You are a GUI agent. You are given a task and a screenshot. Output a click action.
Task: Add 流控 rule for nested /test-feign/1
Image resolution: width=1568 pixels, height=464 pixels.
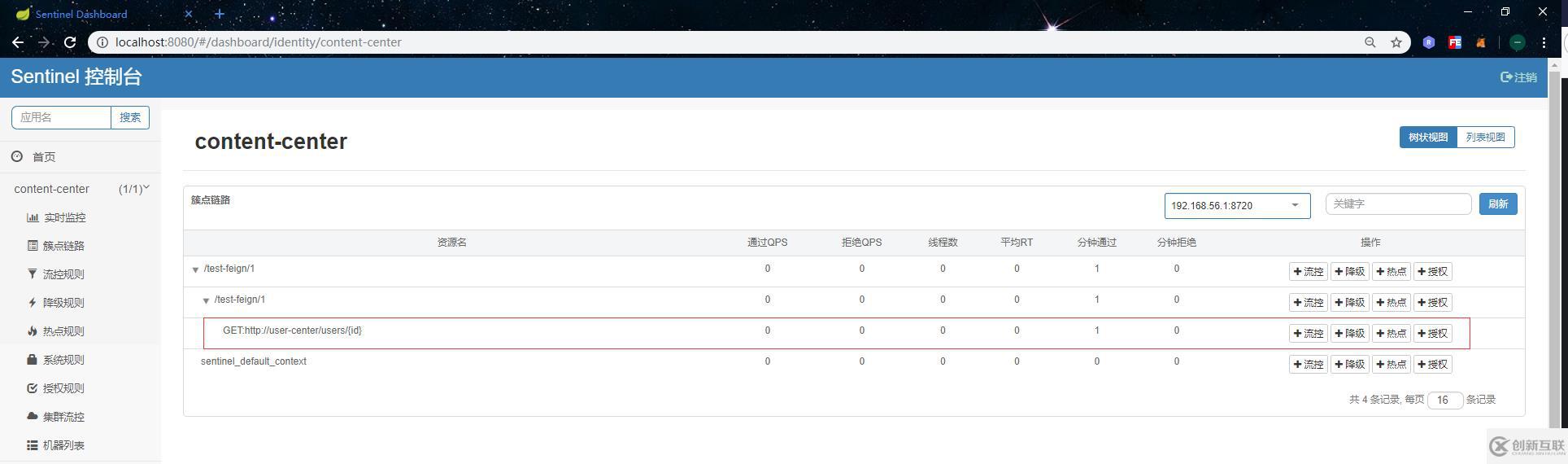(x=1309, y=303)
